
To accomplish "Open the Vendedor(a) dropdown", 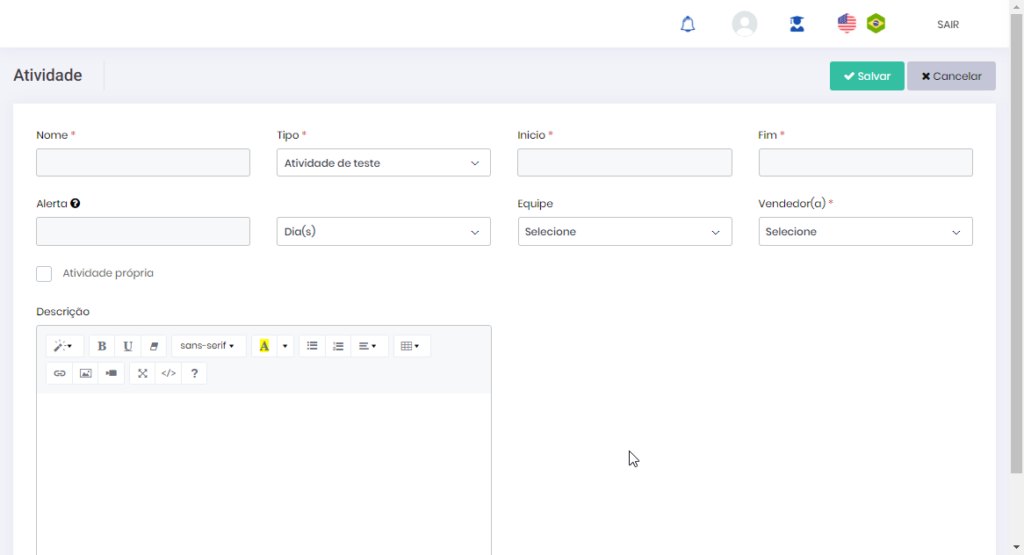I will [865, 232].
